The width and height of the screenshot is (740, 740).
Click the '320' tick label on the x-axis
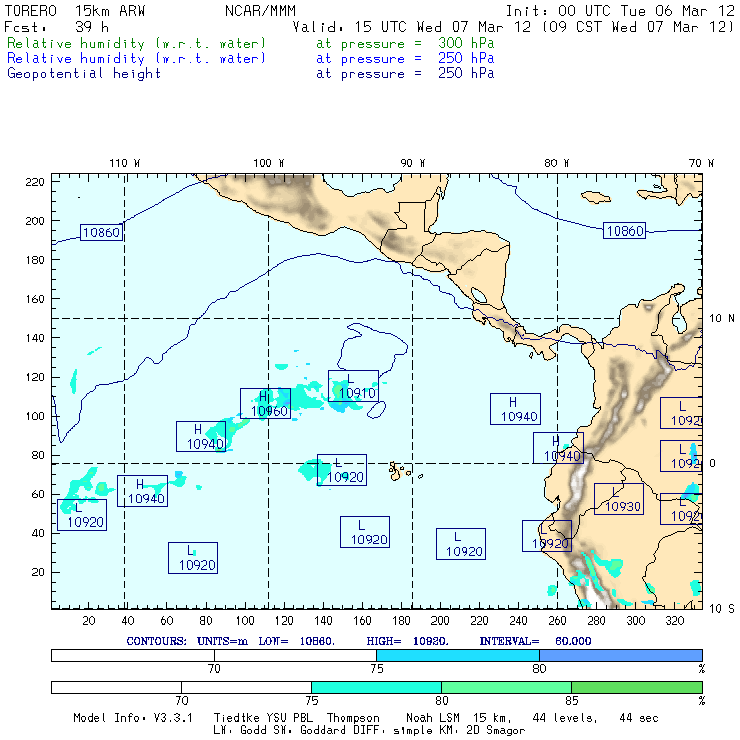click(x=674, y=621)
